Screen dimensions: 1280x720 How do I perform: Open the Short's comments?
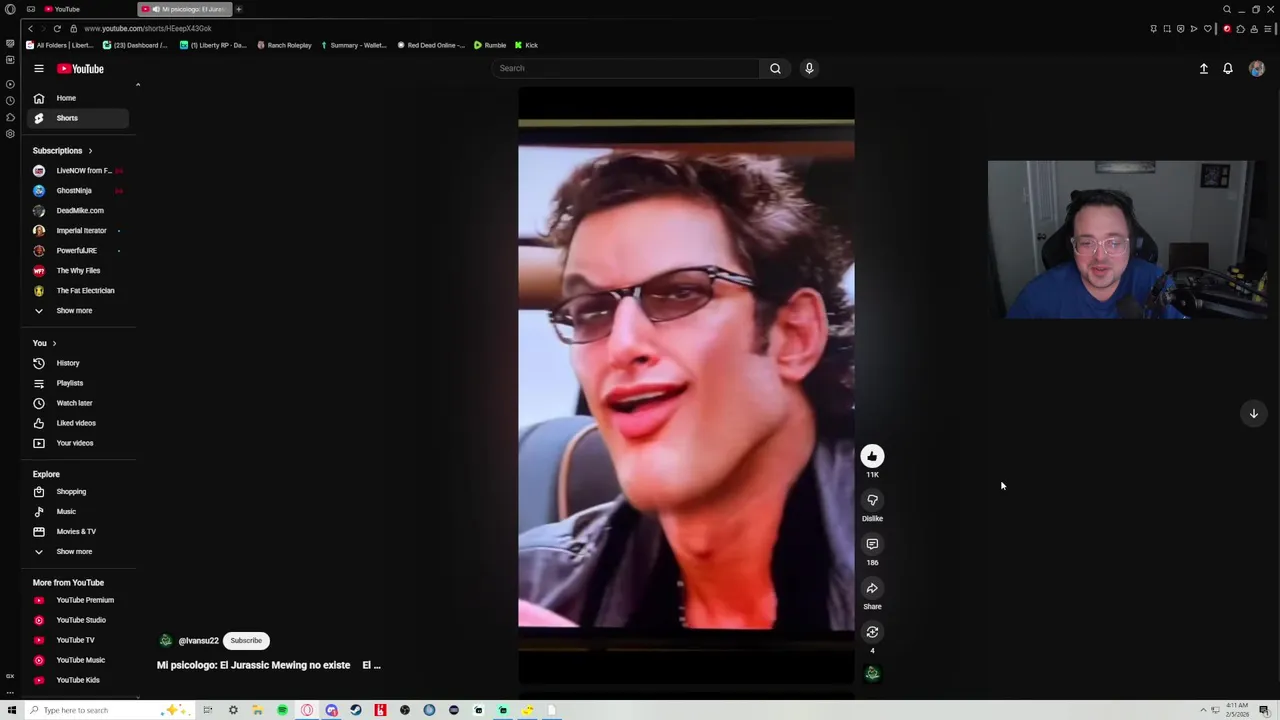pos(872,544)
